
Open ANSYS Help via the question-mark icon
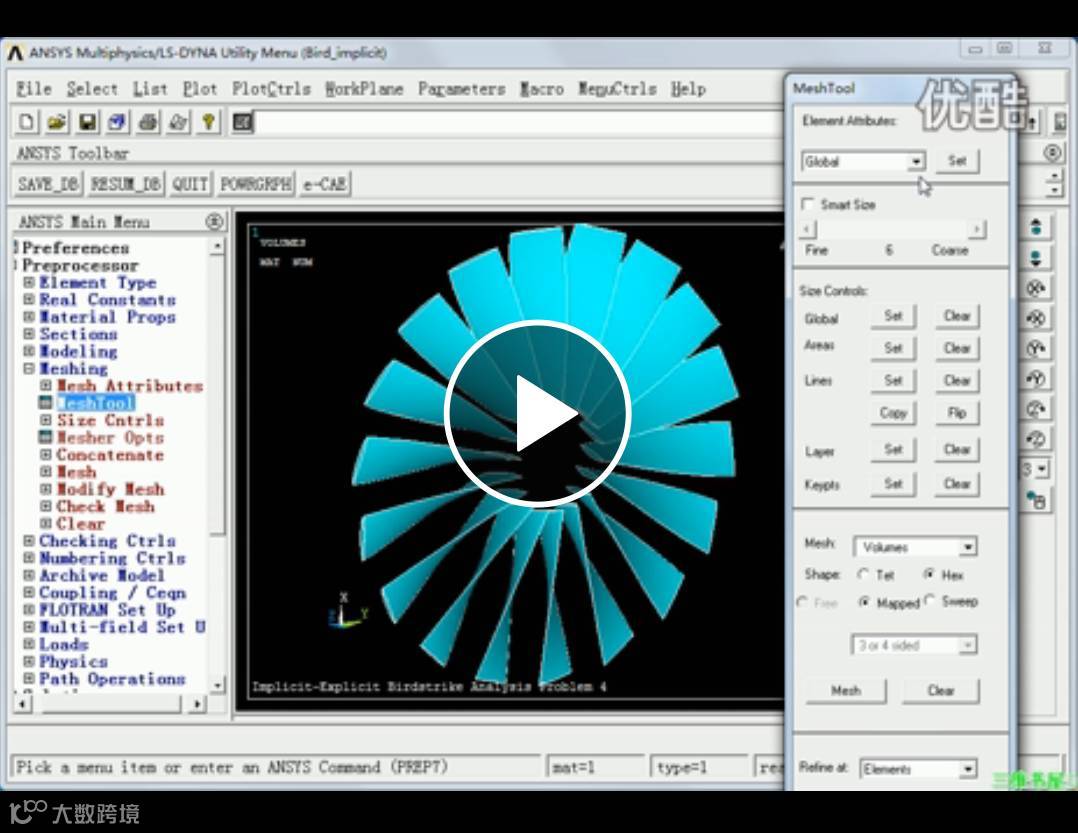[x=208, y=122]
